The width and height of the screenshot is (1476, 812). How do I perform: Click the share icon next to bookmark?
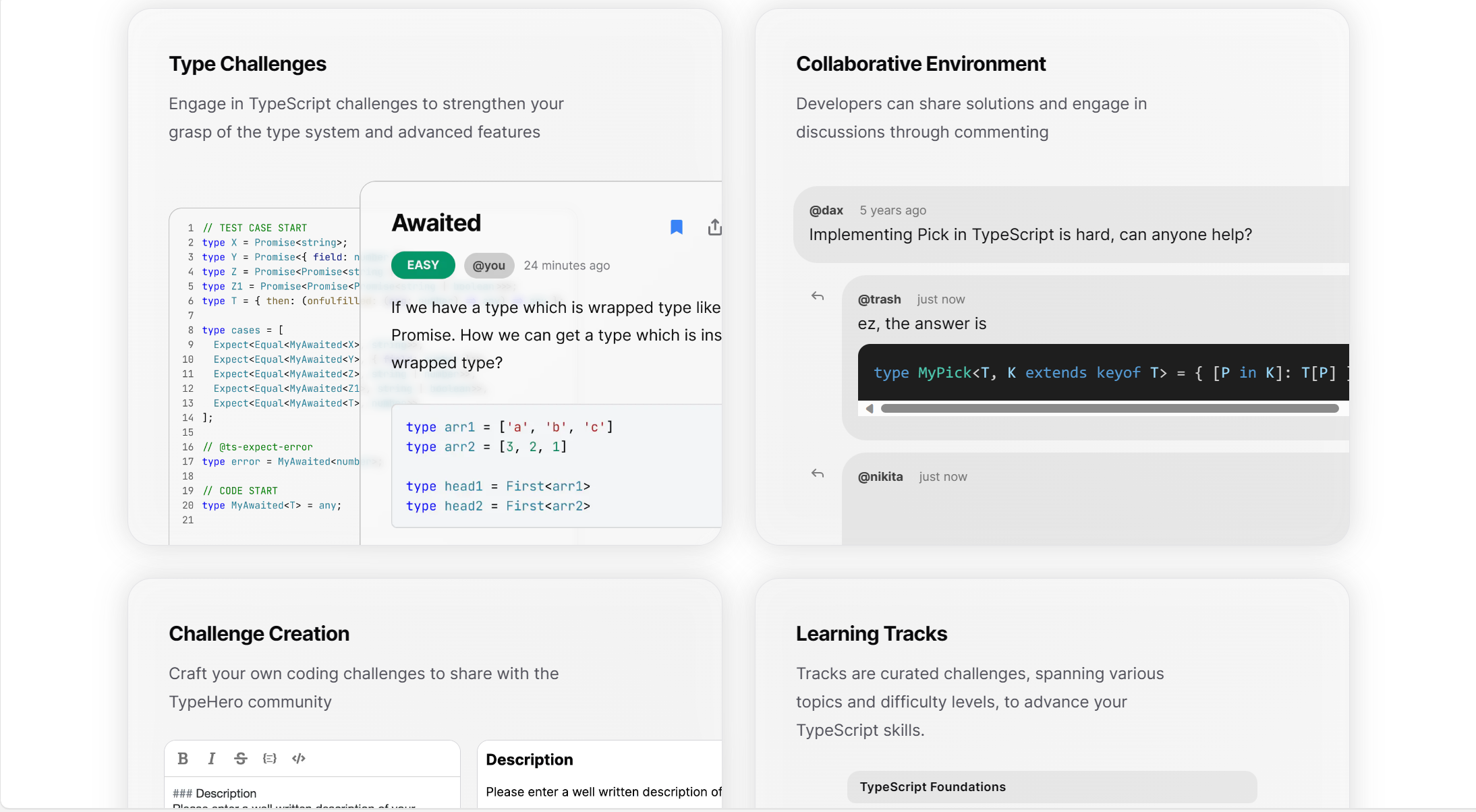(714, 227)
